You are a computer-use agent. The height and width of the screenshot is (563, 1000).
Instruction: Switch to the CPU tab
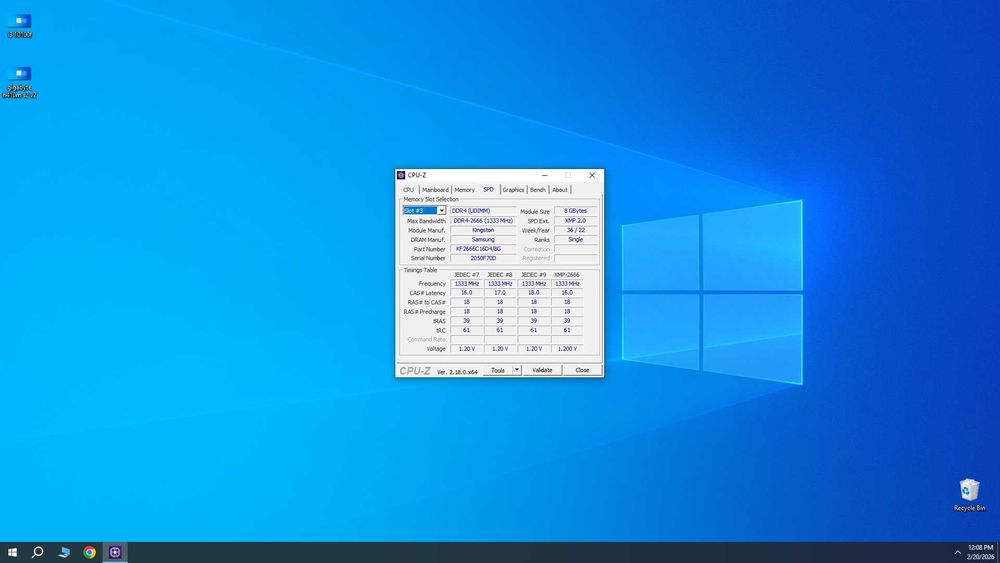click(408, 189)
